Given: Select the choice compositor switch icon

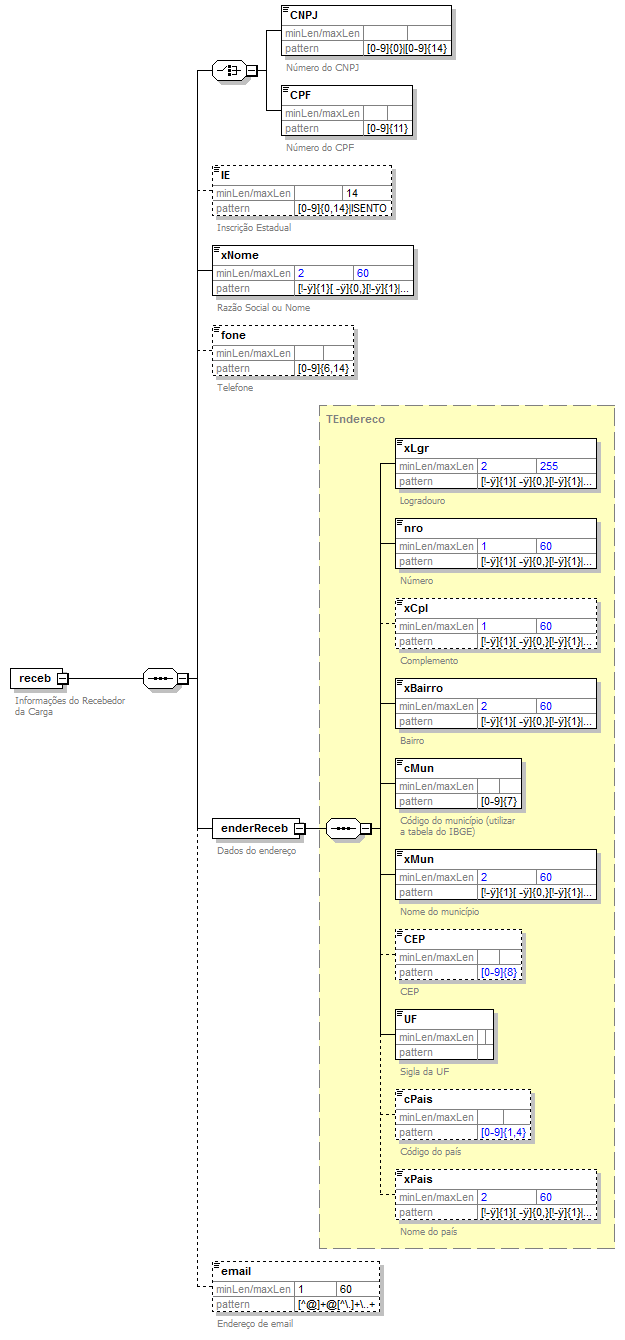Looking at the screenshot, I should 229,70.
